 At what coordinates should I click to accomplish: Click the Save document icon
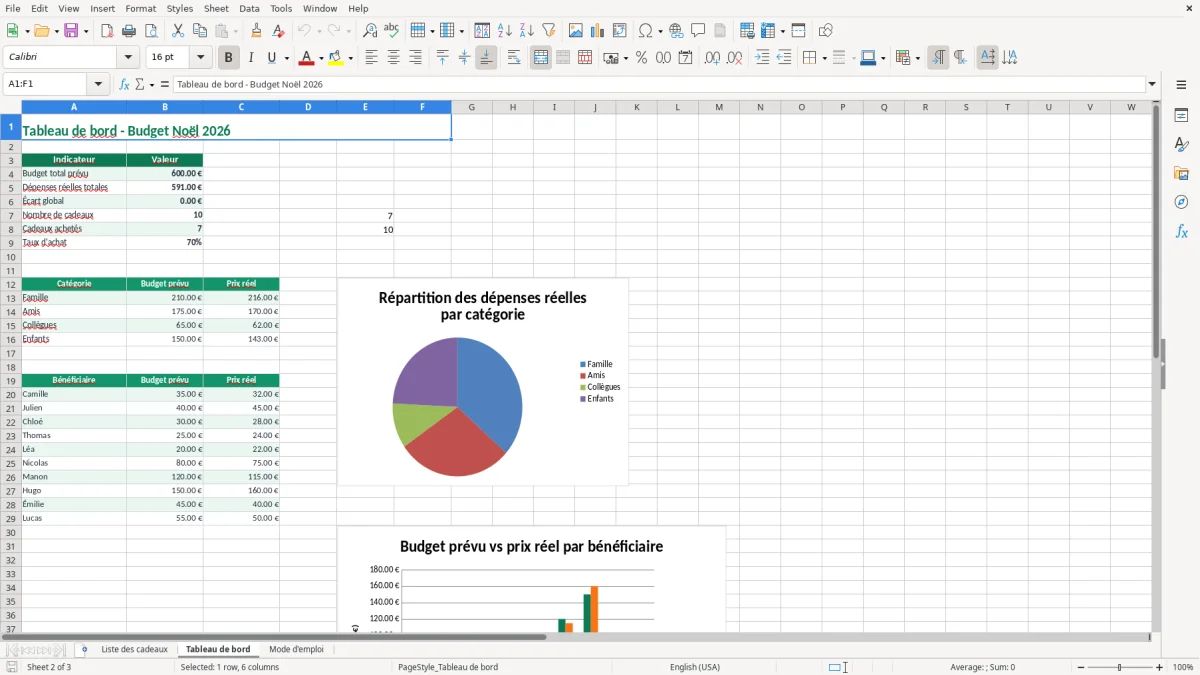pyautogui.click(x=71, y=31)
